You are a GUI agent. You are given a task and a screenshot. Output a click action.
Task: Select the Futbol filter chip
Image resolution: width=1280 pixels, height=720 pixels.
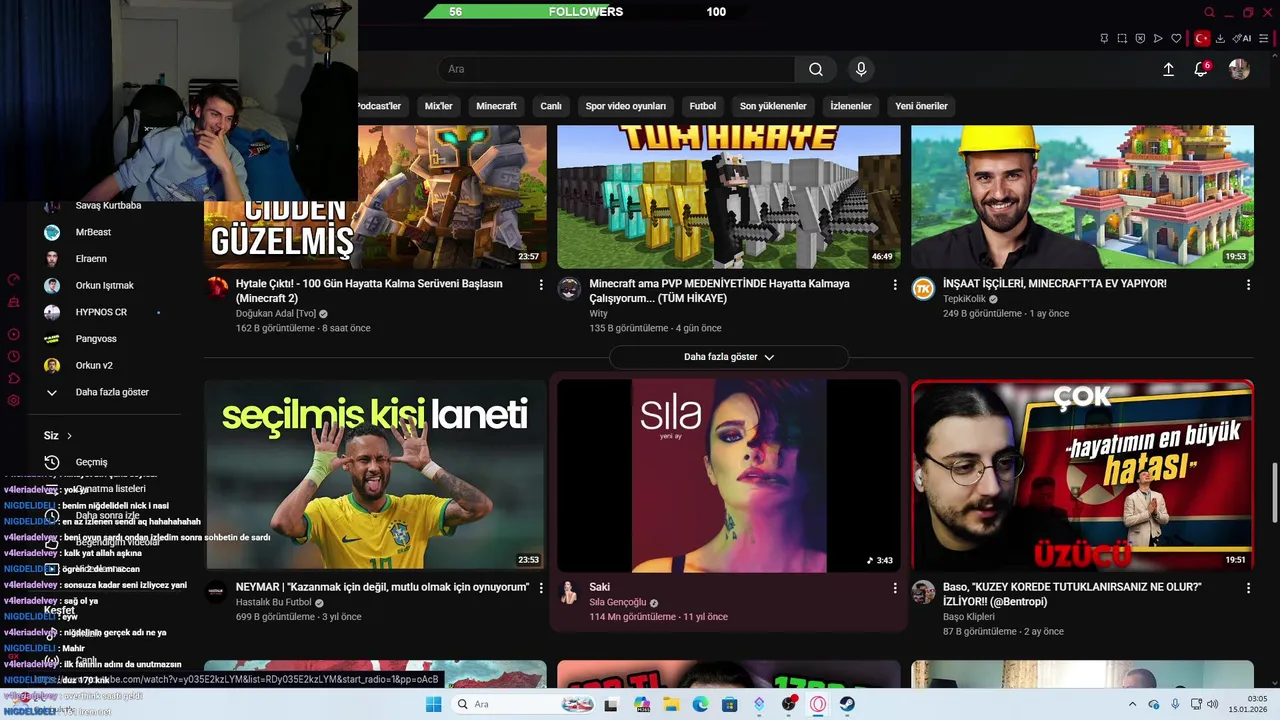(x=703, y=106)
